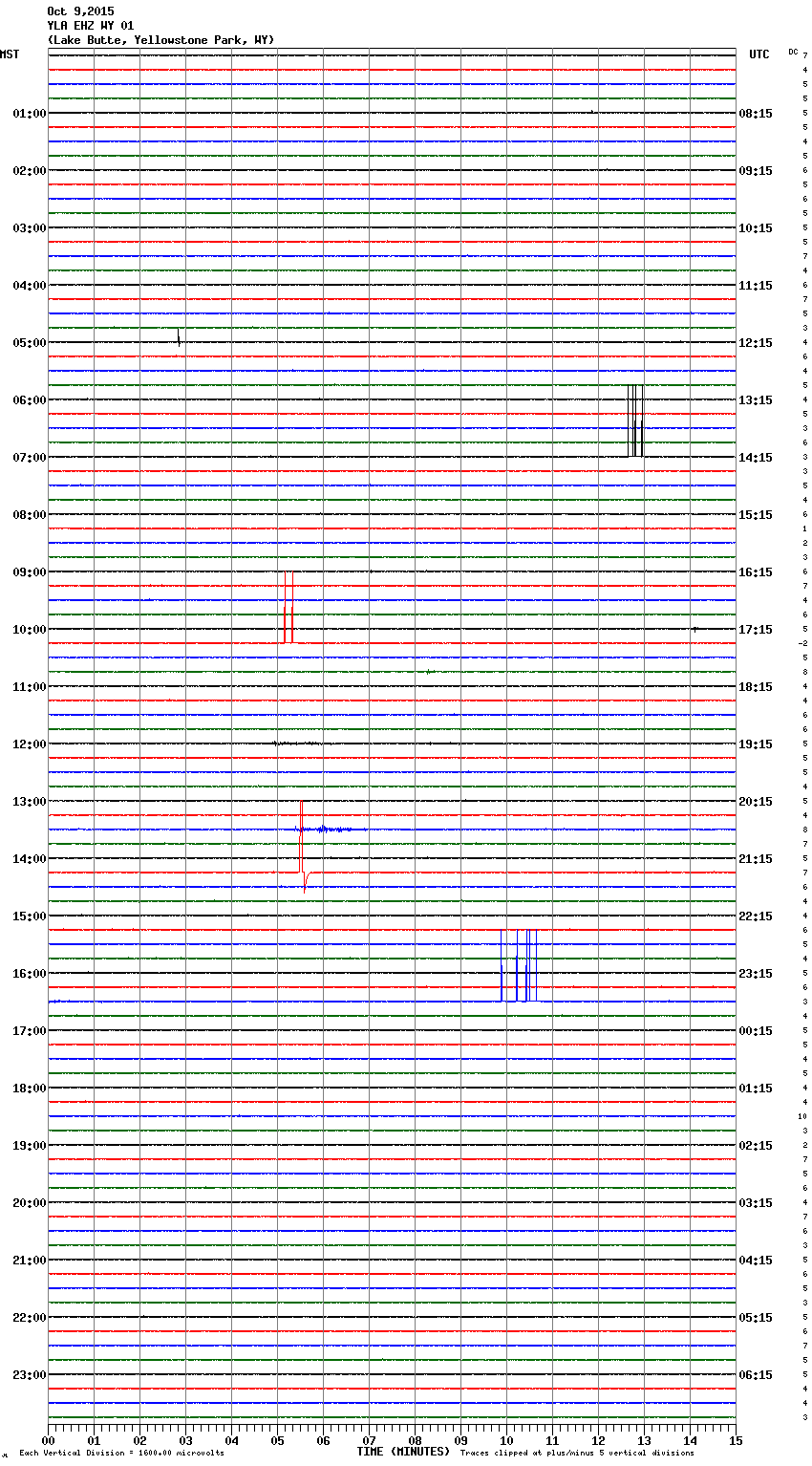Click the traces clipped footnote text

coord(577,1454)
